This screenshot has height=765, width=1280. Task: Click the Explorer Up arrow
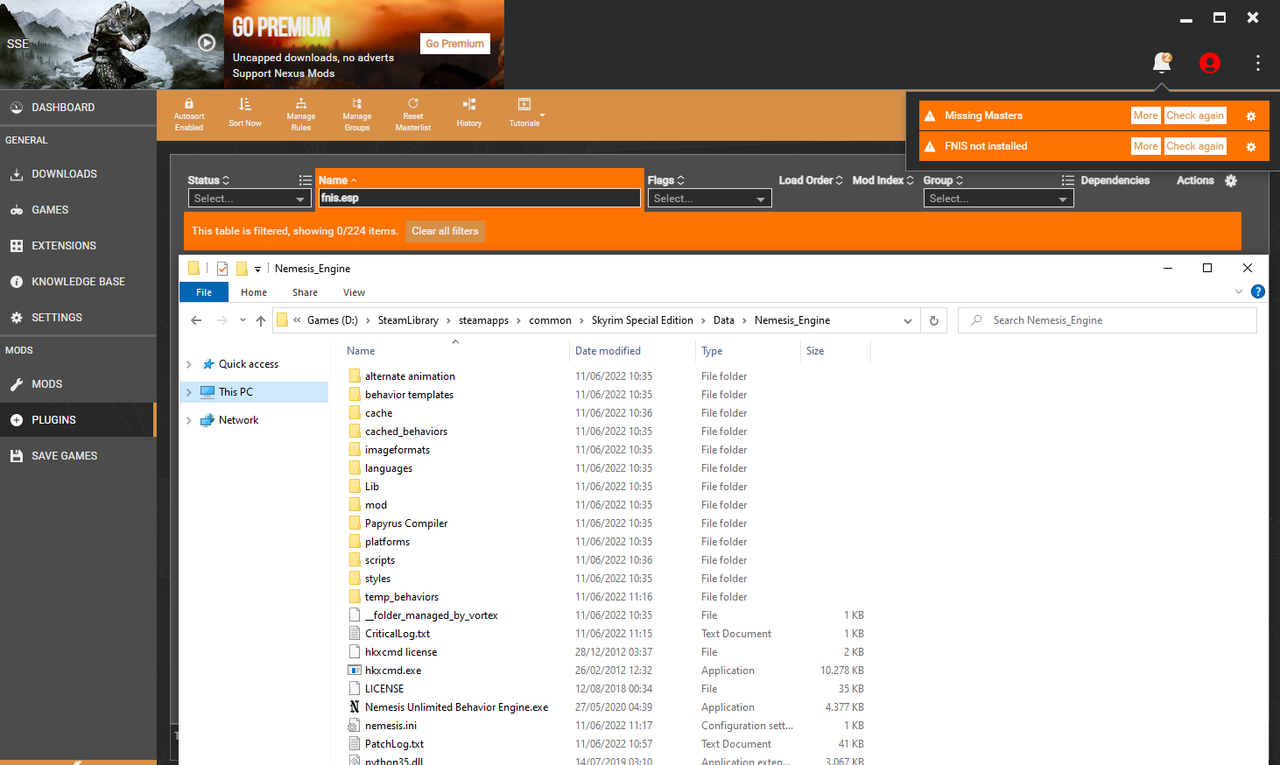tap(261, 321)
